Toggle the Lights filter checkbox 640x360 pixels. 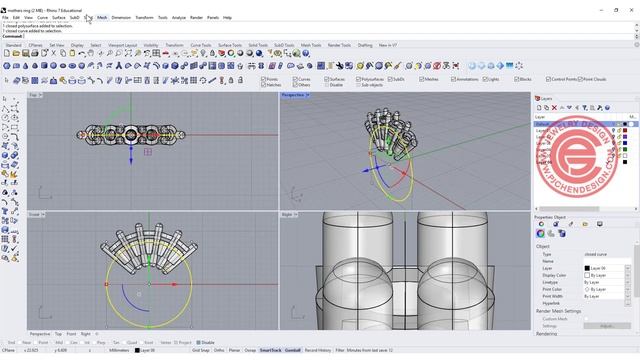pos(485,79)
